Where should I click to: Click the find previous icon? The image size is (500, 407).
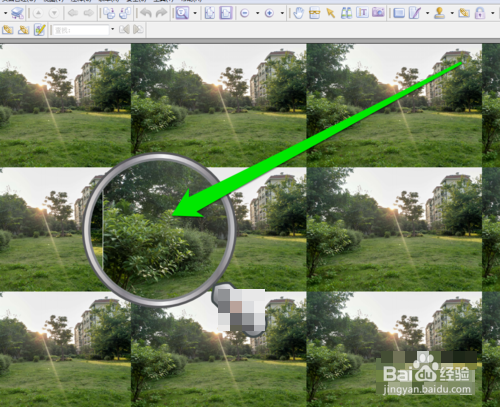click(x=124, y=30)
